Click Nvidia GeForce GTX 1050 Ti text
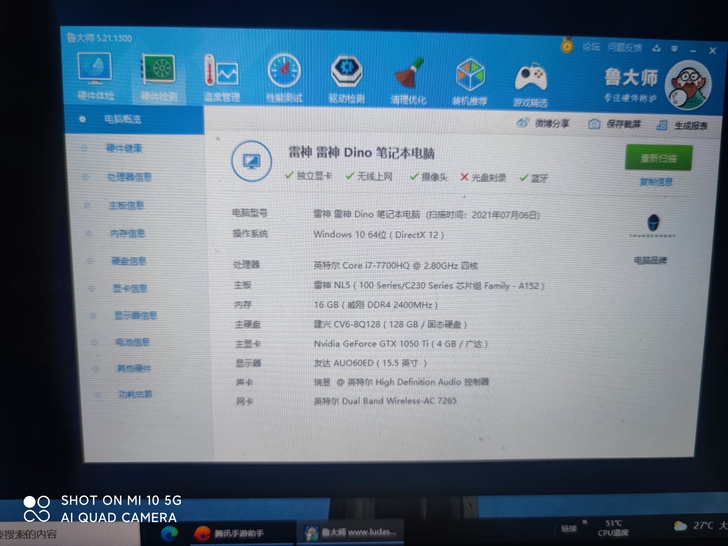The image size is (728, 546). [x=401, y=344]
